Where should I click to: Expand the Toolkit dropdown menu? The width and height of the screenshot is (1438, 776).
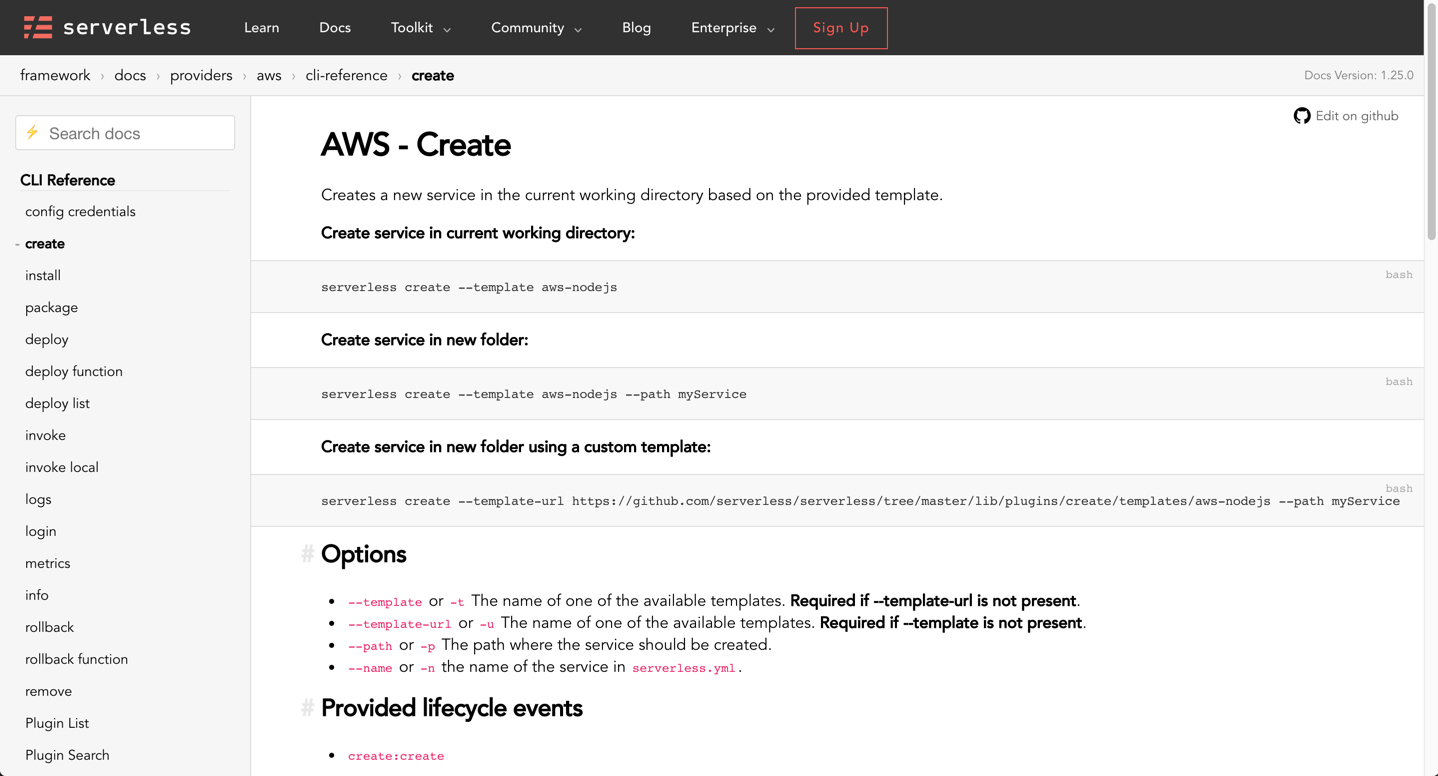click(x=421, y=28)
